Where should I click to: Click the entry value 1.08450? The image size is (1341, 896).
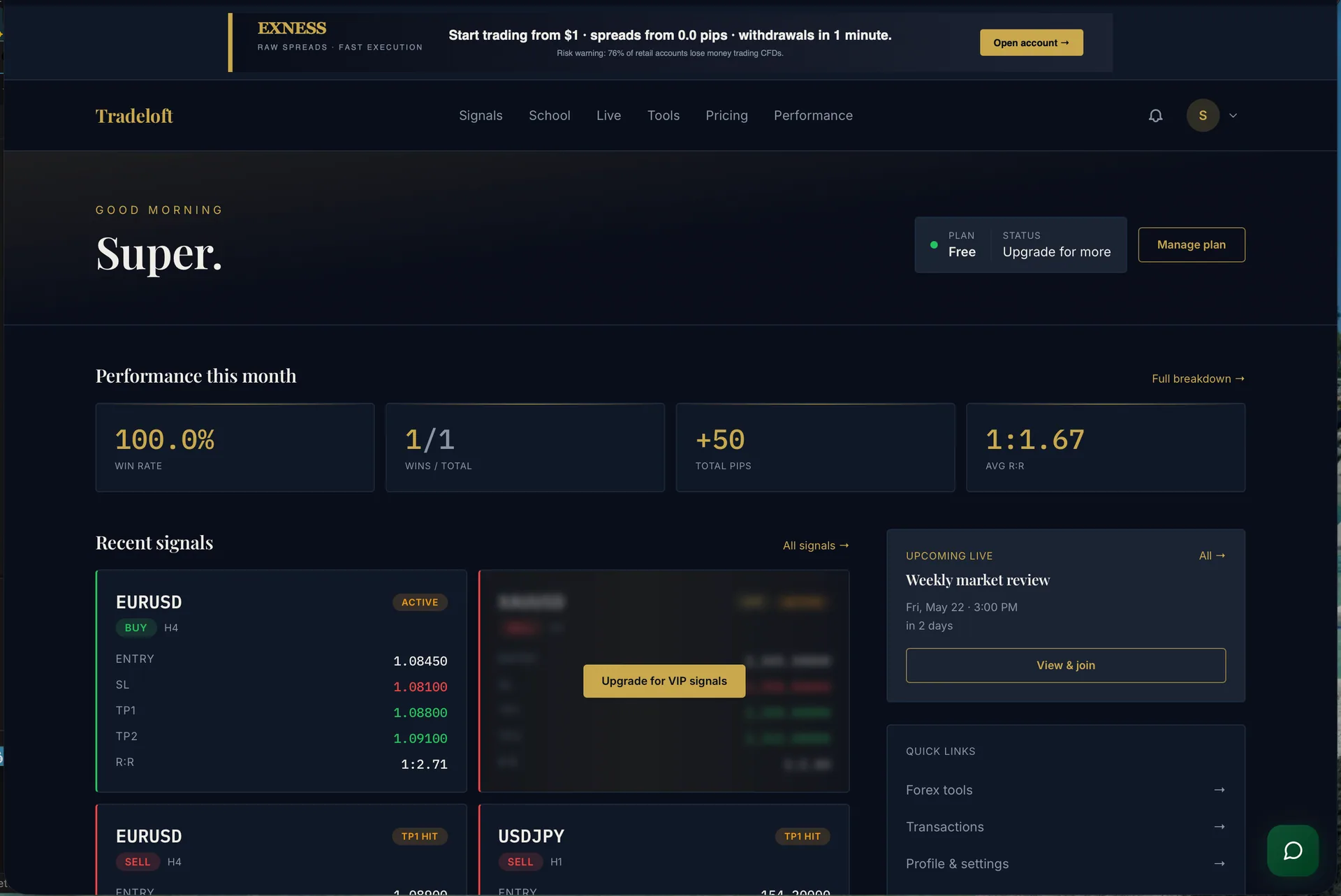click(420, 661)
